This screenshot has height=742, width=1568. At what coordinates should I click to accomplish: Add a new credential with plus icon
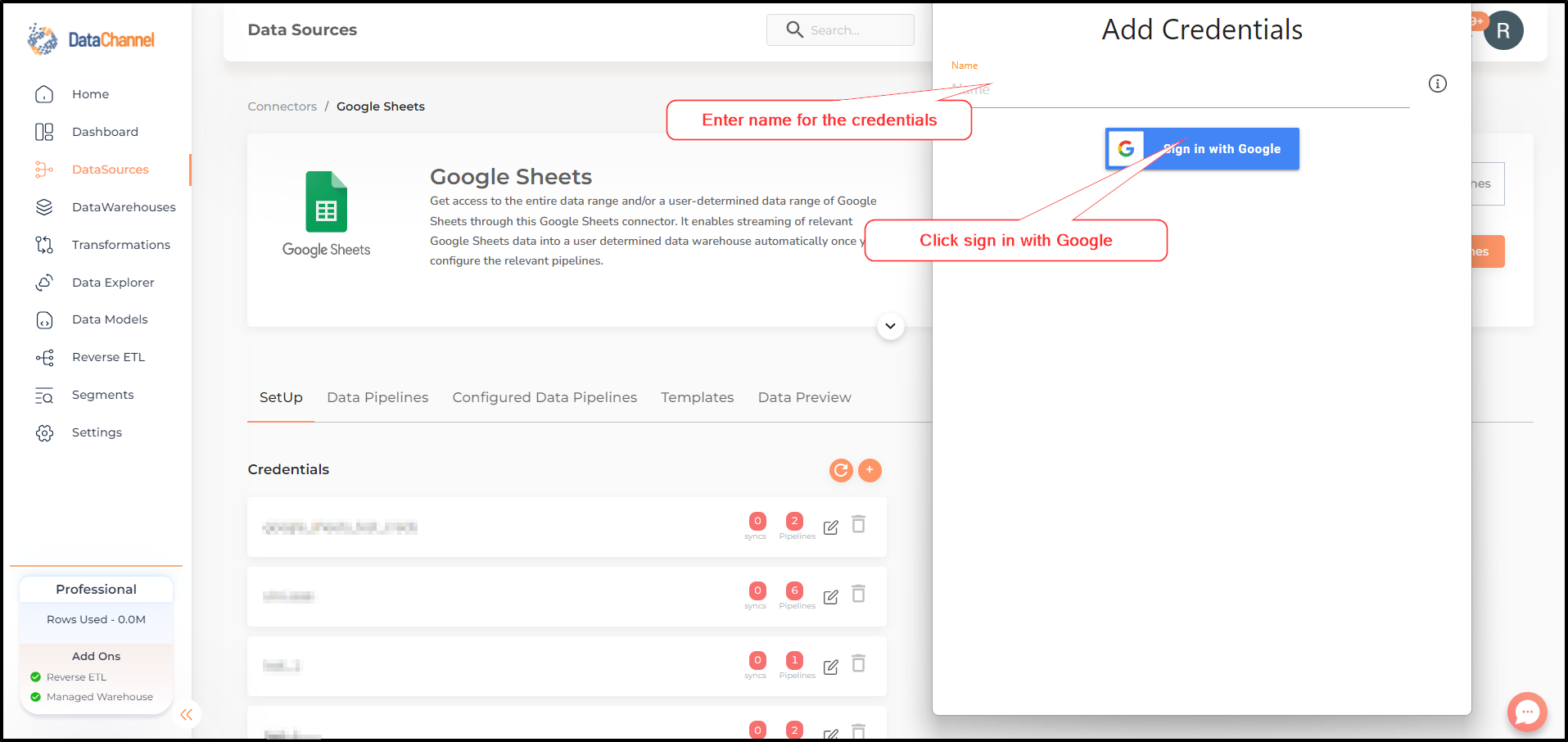tap(870, 470)
